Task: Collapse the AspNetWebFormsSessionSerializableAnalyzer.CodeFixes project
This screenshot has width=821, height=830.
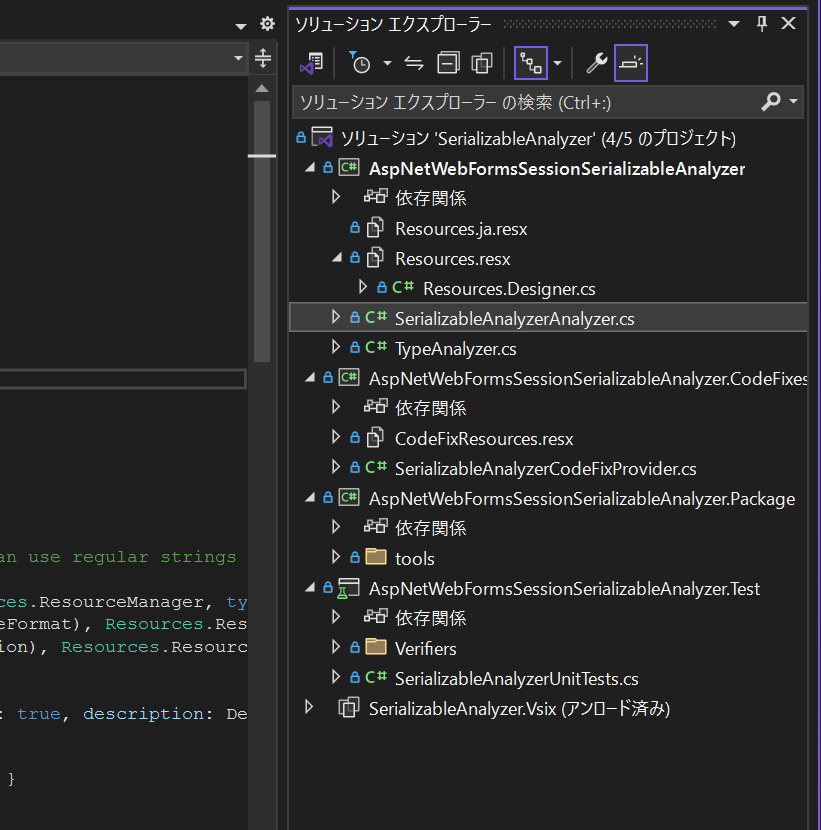Action: (x=310, y=378)
